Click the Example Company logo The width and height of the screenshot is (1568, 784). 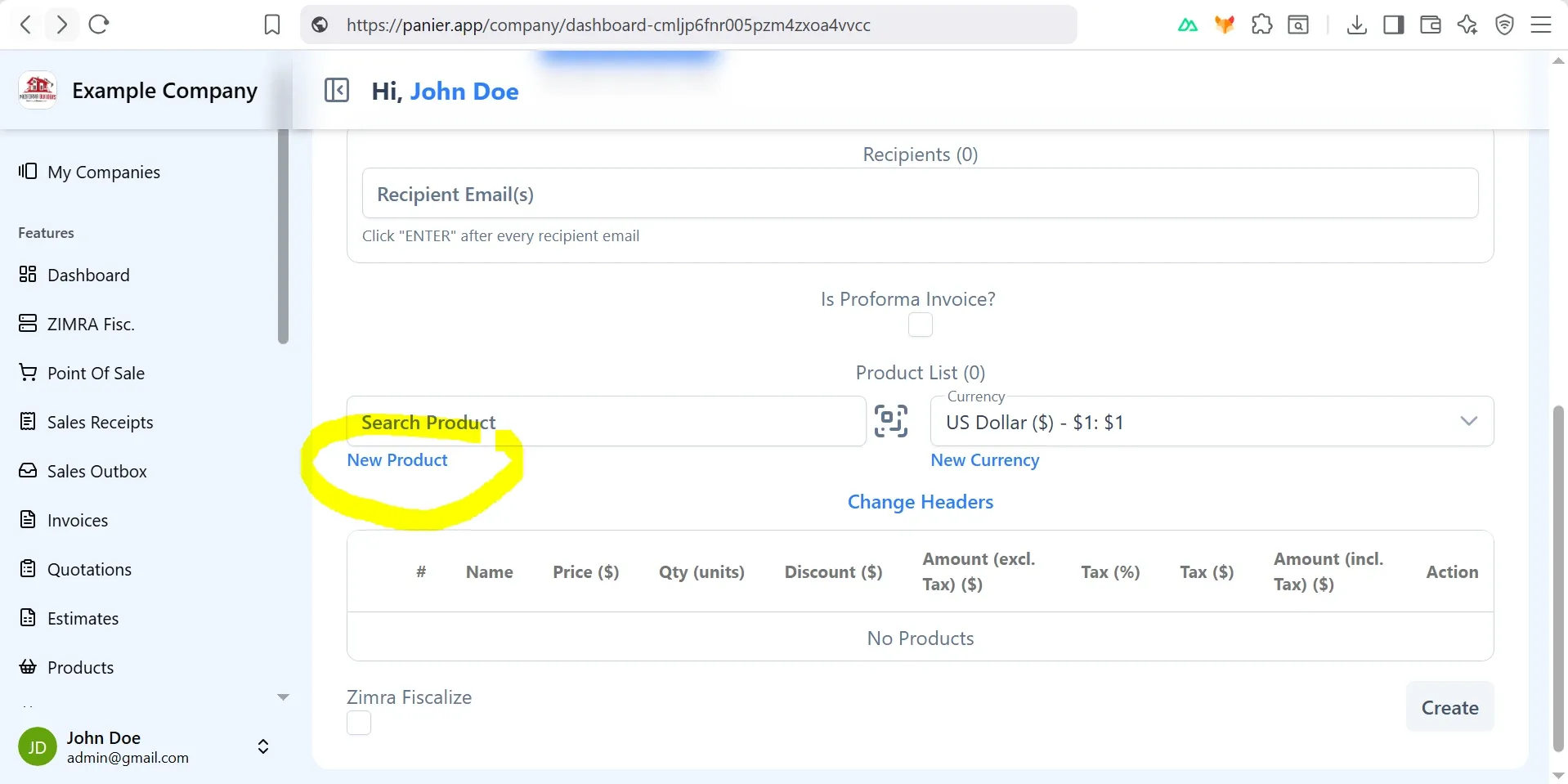pyautogui.click(x=38, y=90)
